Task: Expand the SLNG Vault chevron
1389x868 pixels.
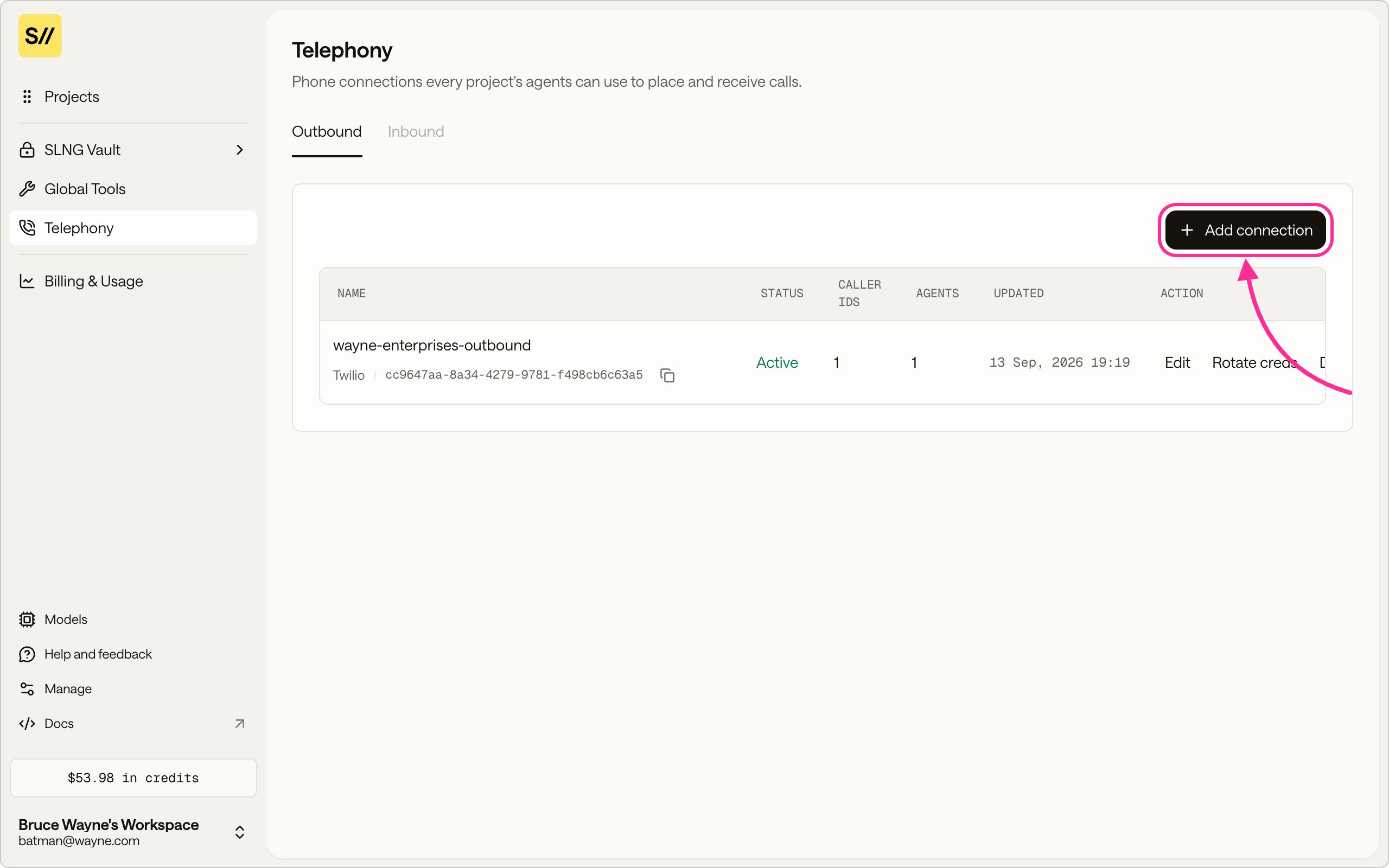Action: [x=240, y=150]
